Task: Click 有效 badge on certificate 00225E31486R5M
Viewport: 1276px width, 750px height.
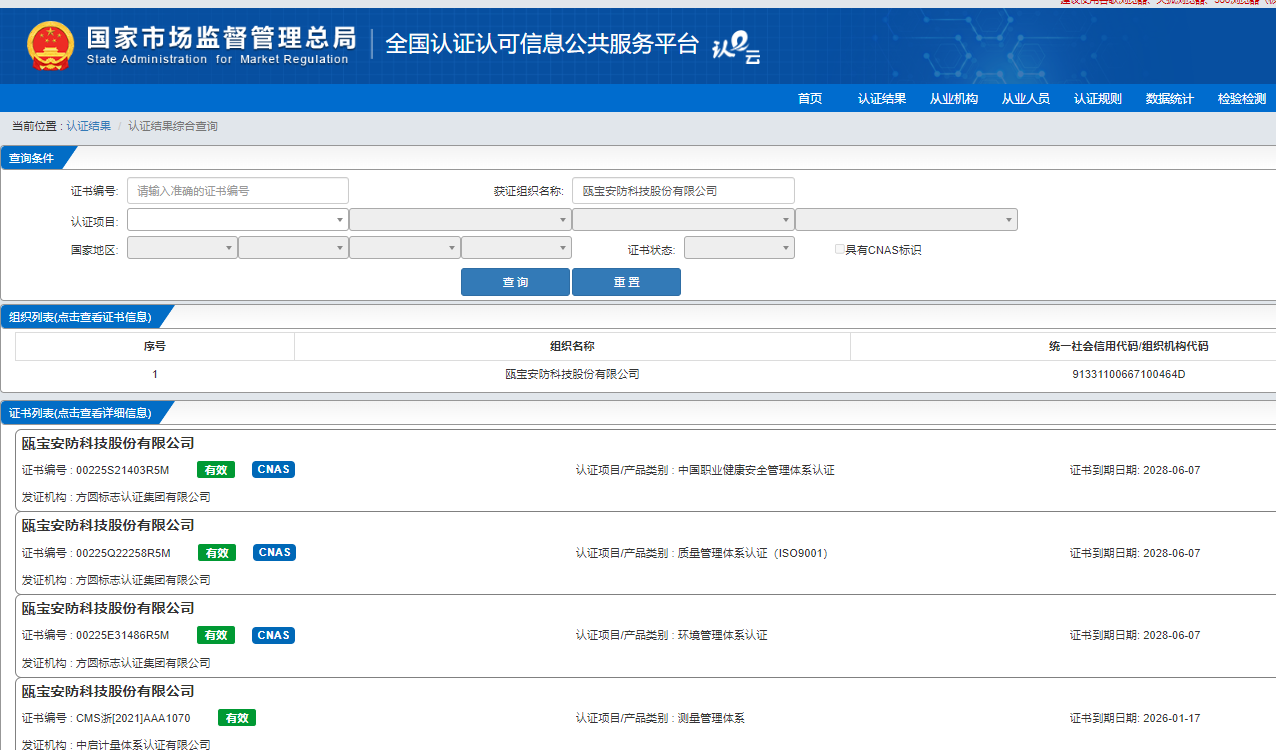Action: (x=215, y=636)
